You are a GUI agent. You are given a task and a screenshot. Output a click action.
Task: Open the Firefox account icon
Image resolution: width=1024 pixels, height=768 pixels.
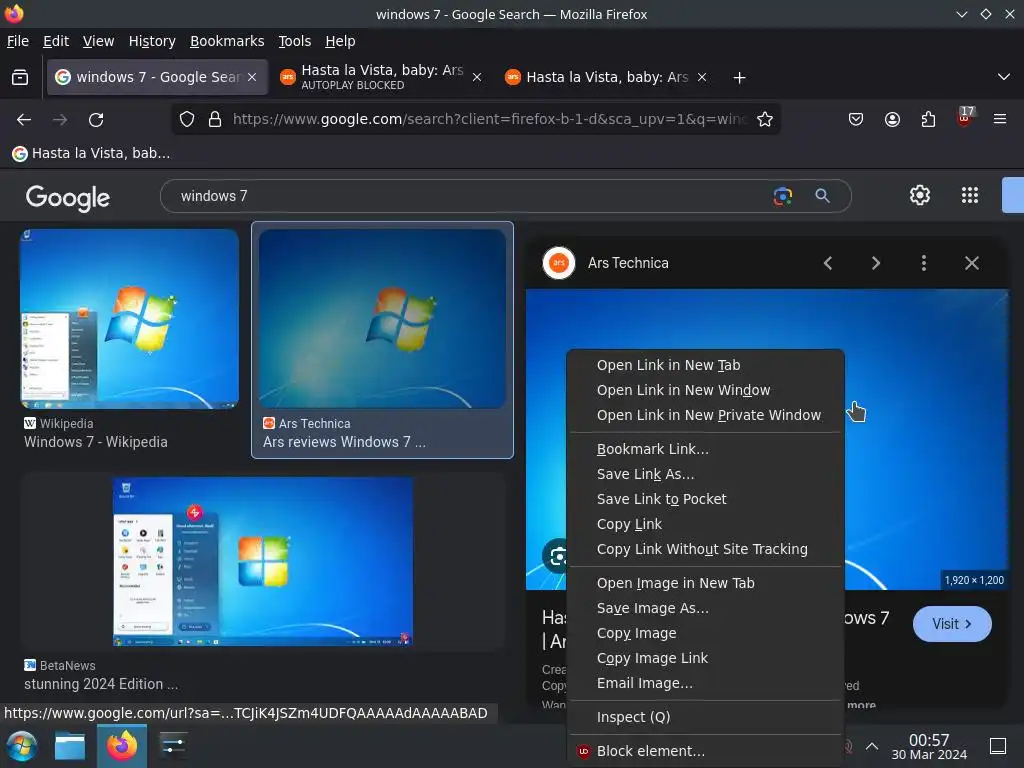click(x=892, y=120)
